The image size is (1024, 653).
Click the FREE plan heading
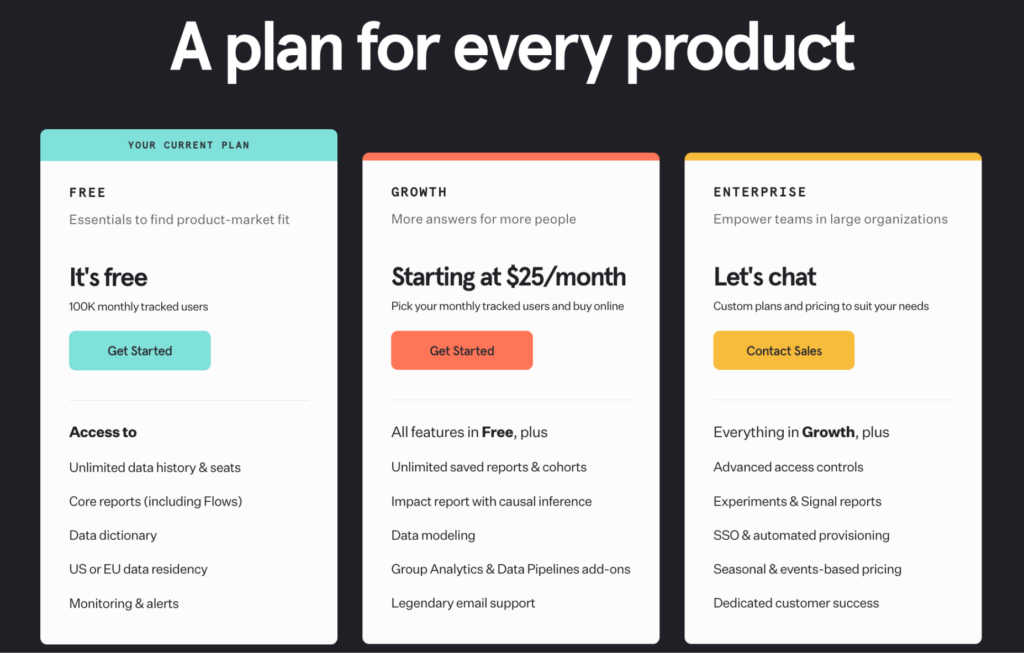88,193
